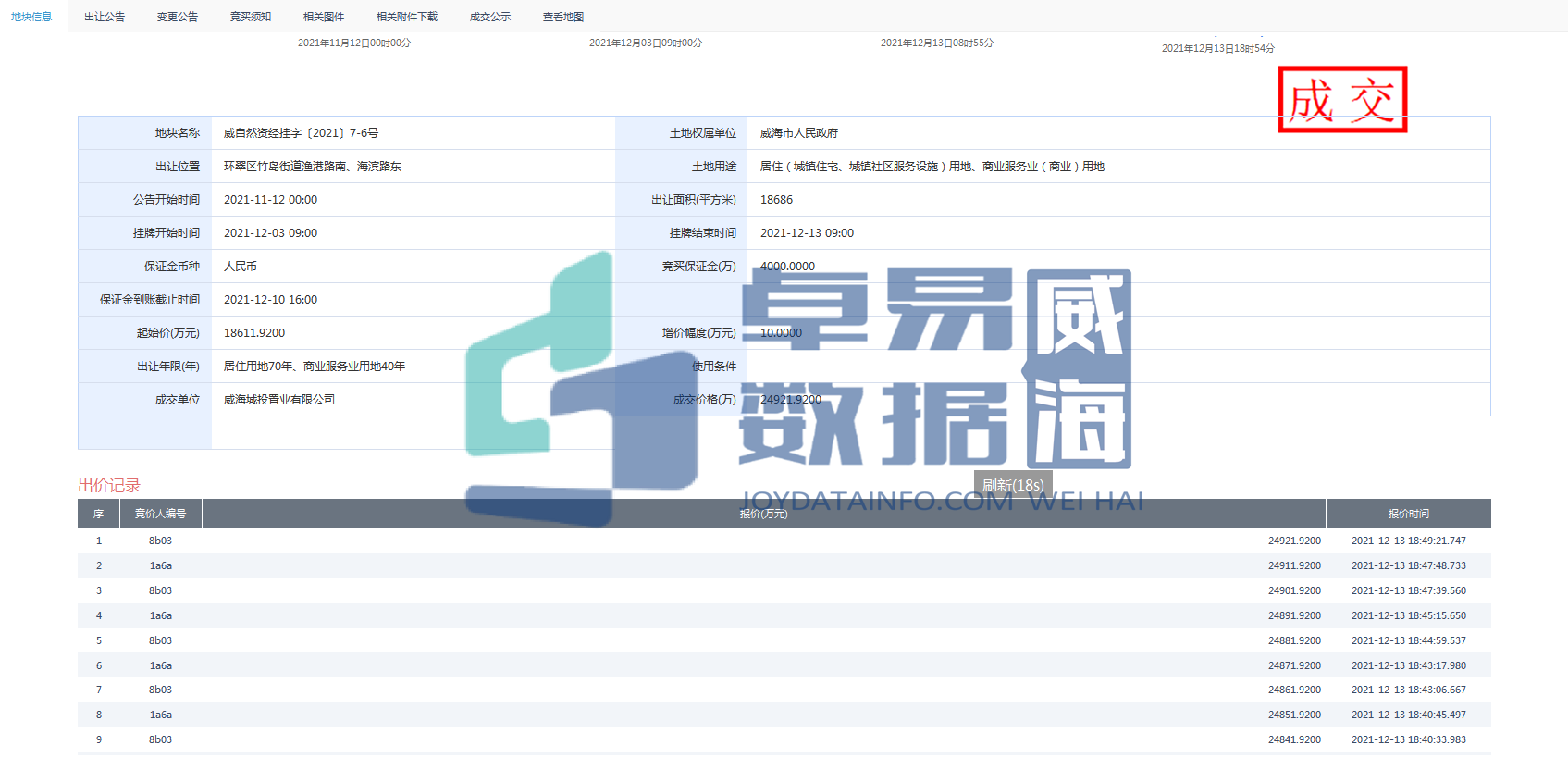Screen dimensions: 1568x758
Task: Open the 相关附件下载 tab
Action: 407,17
